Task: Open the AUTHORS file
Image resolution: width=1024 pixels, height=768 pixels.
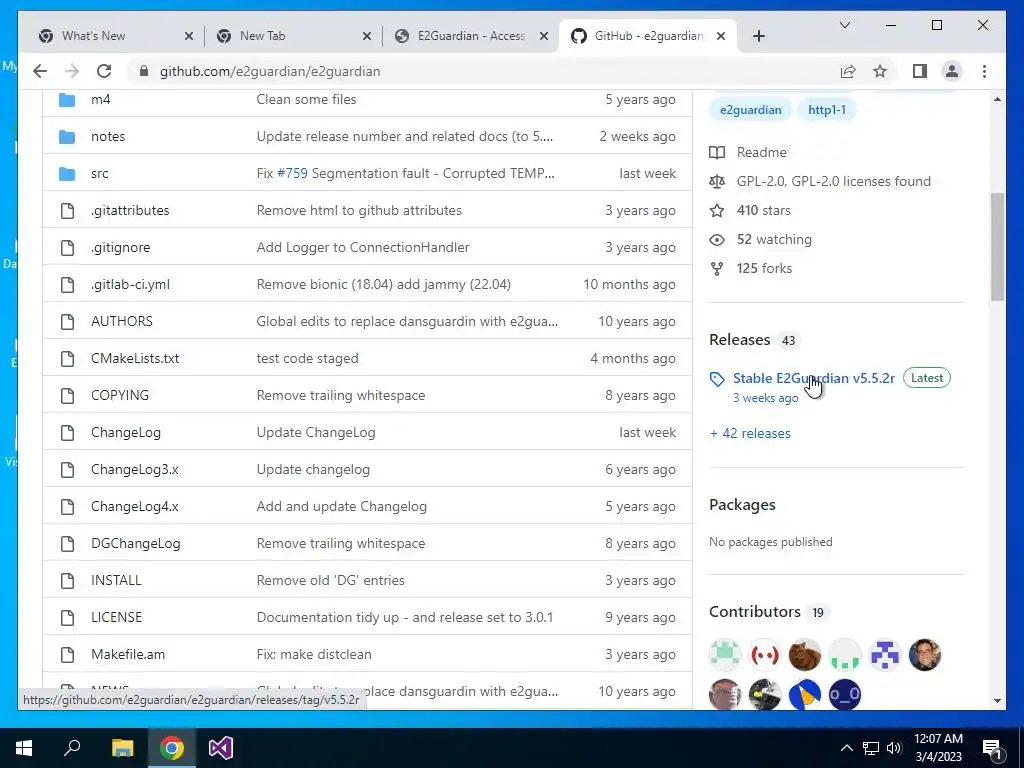Action: coord(121,321)
